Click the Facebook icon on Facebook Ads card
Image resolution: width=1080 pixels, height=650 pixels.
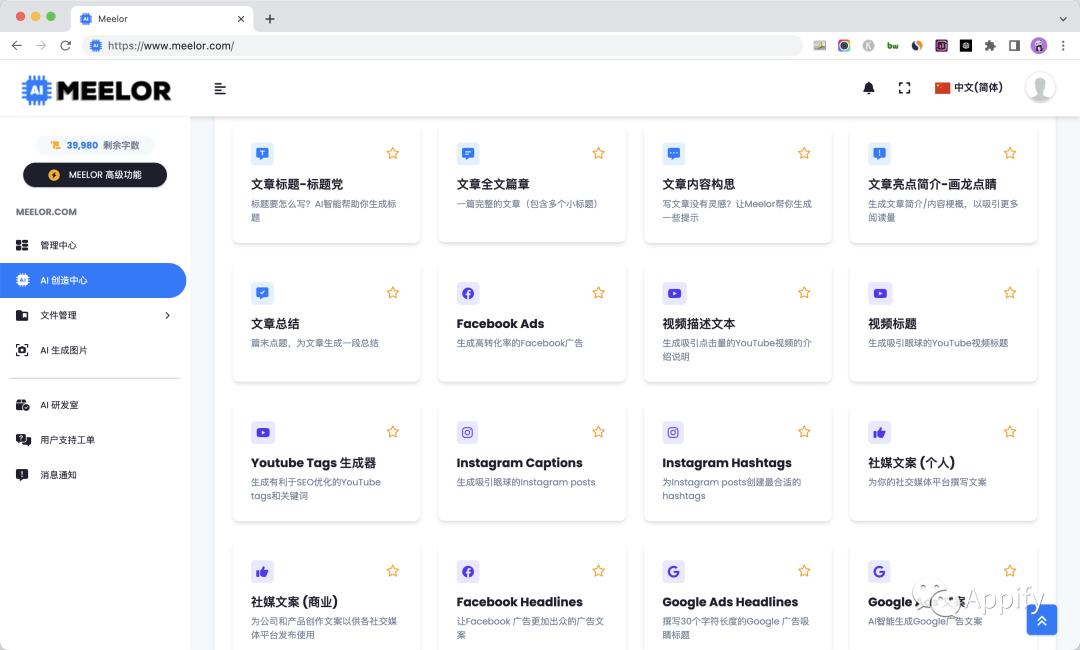tap(467, 292)
